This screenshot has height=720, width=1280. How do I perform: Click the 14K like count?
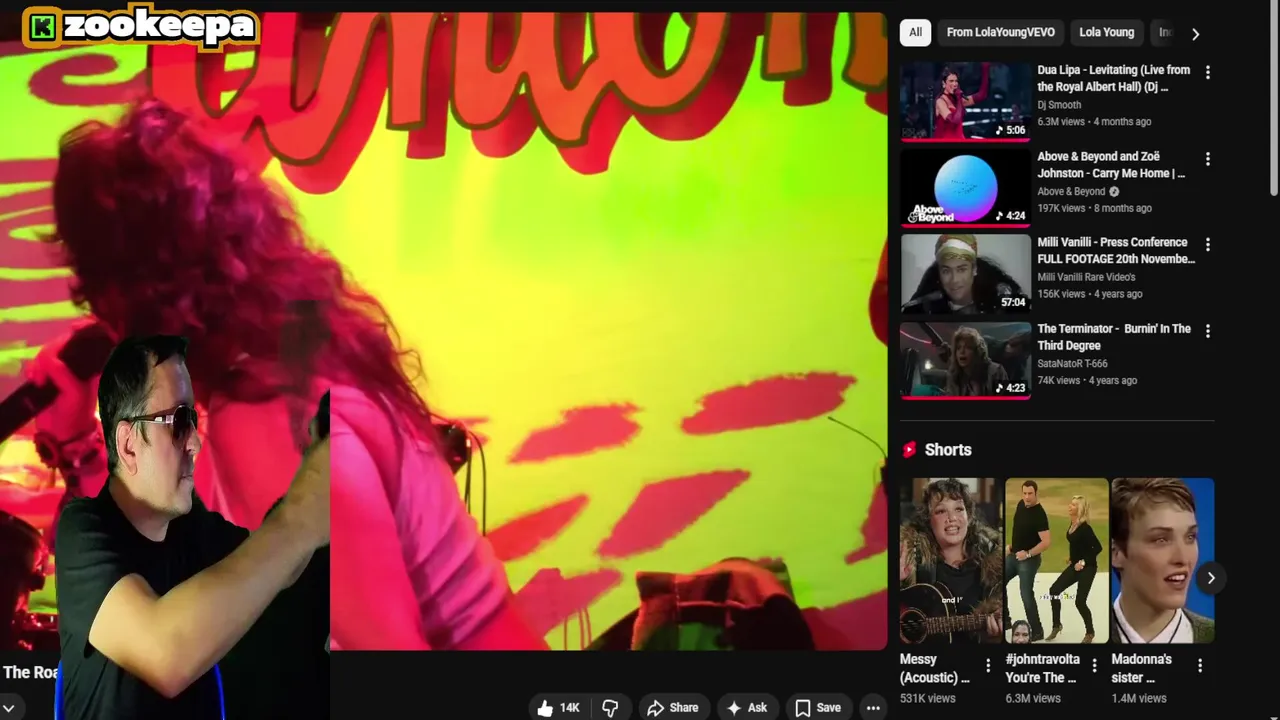coord(569,708)
